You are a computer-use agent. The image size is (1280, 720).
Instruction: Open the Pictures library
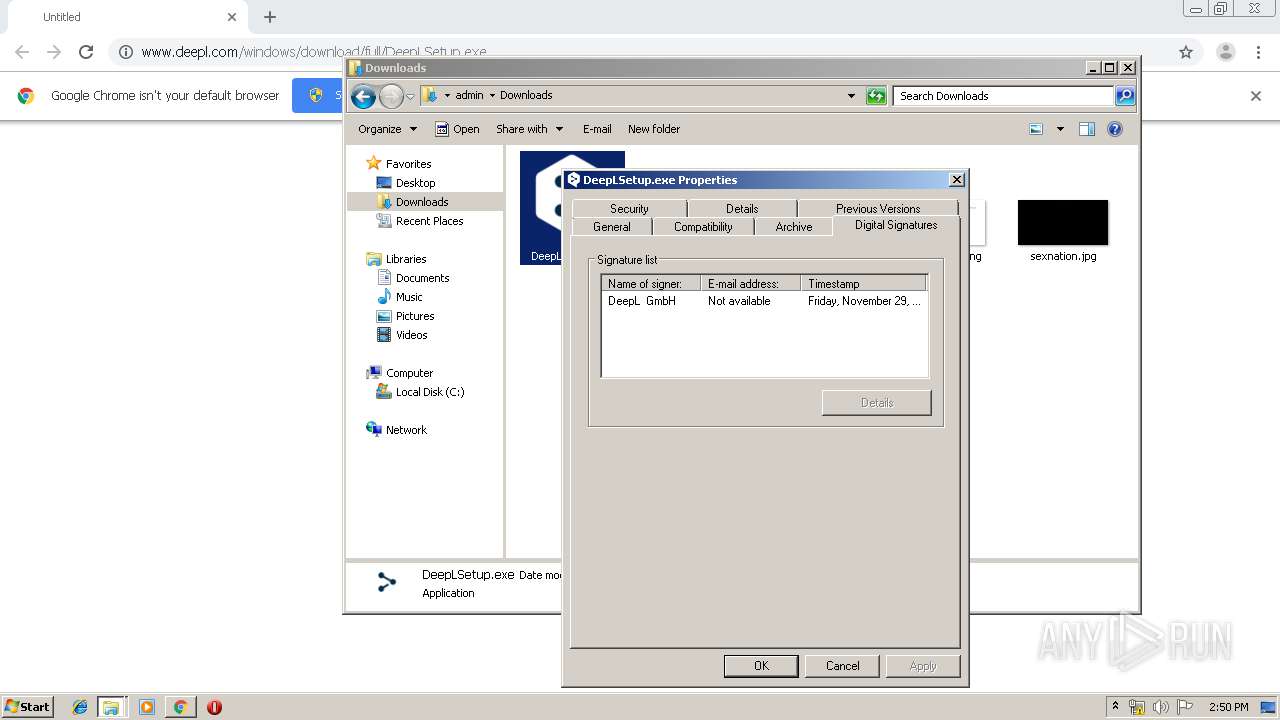414,316
